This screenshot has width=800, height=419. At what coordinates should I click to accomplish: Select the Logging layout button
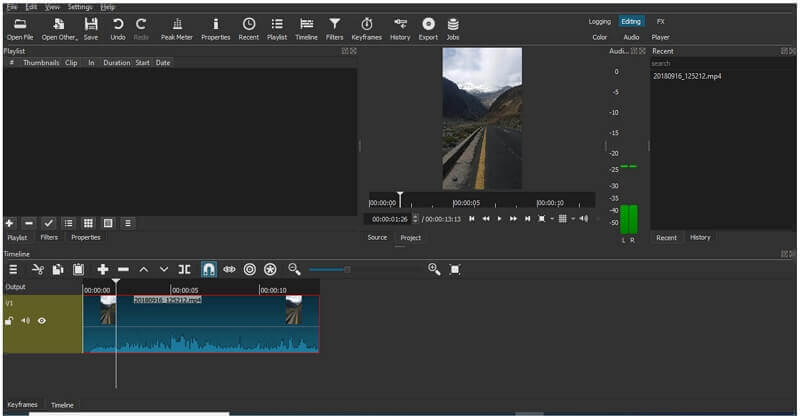pos(599,21)
